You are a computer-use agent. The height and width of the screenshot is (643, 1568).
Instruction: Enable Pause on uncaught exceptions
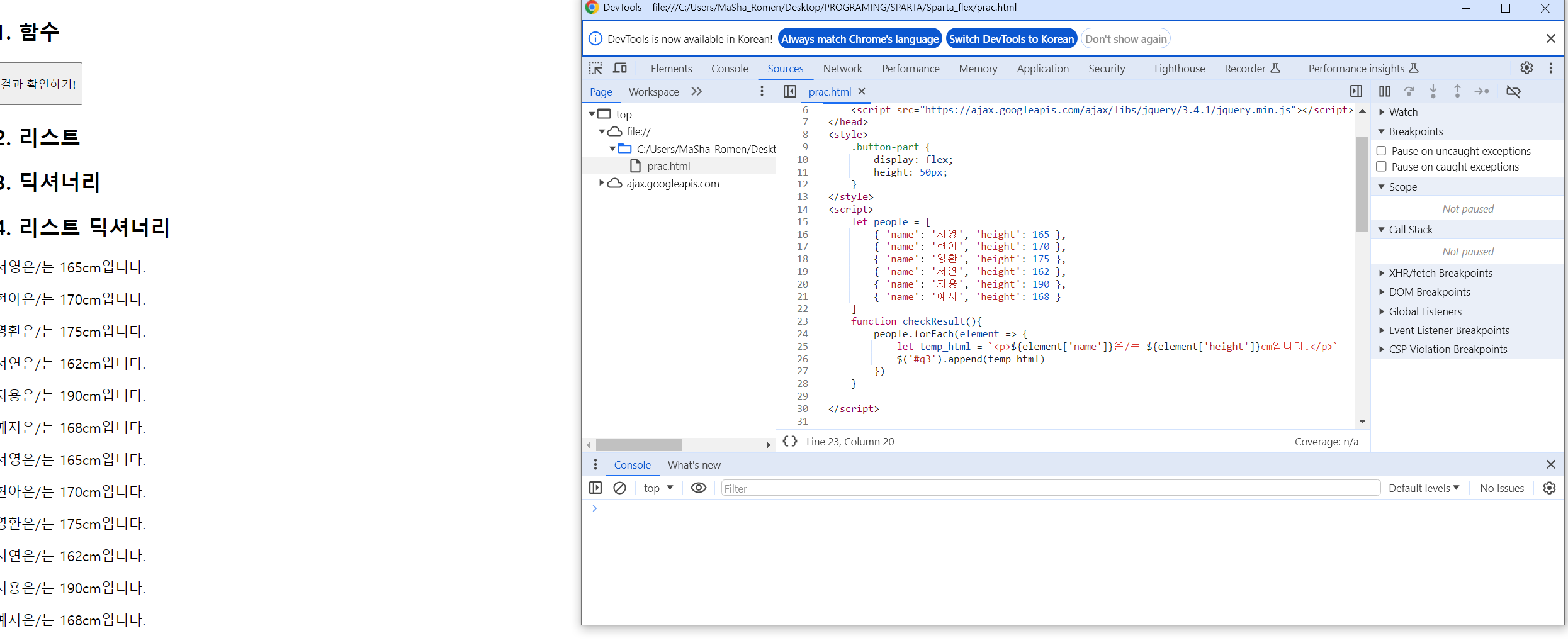1382,151
